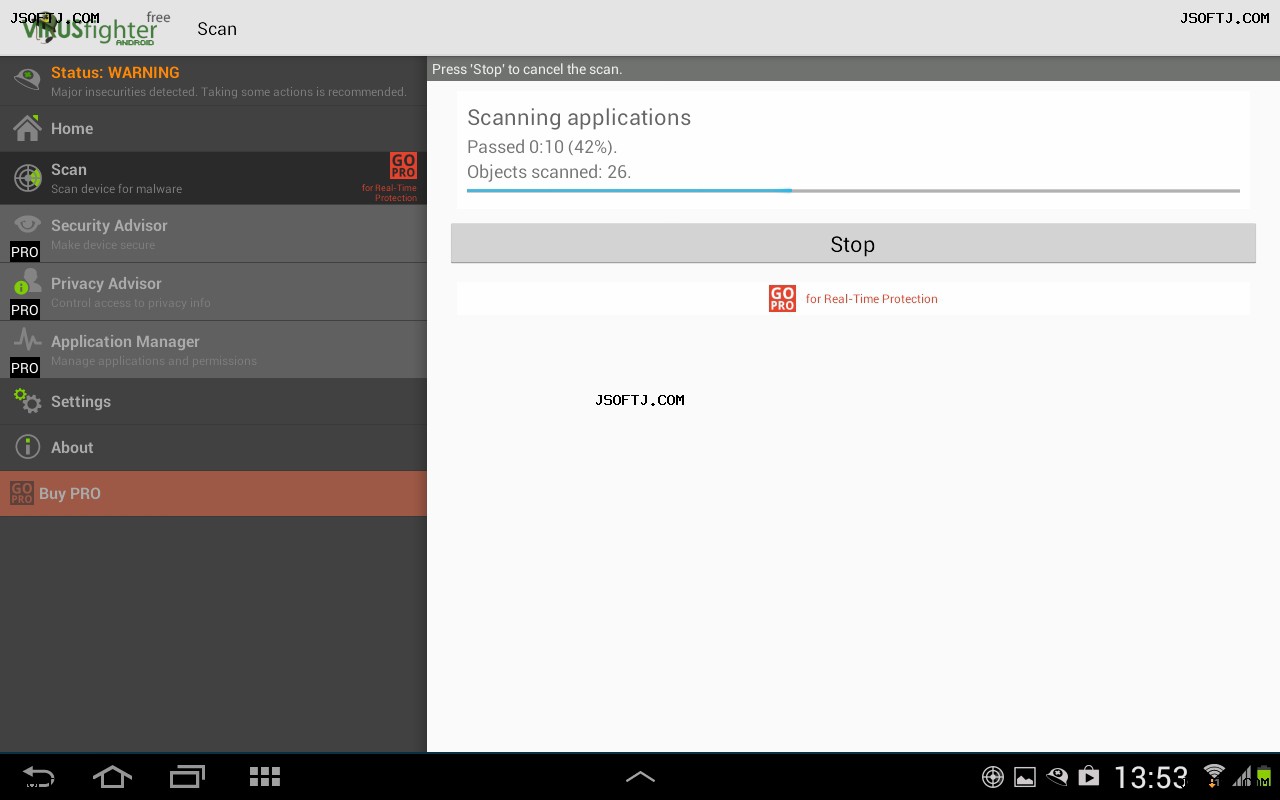Click the Privacy Advisor person icon
1280x800 pixels.
(x=27, y=281)
